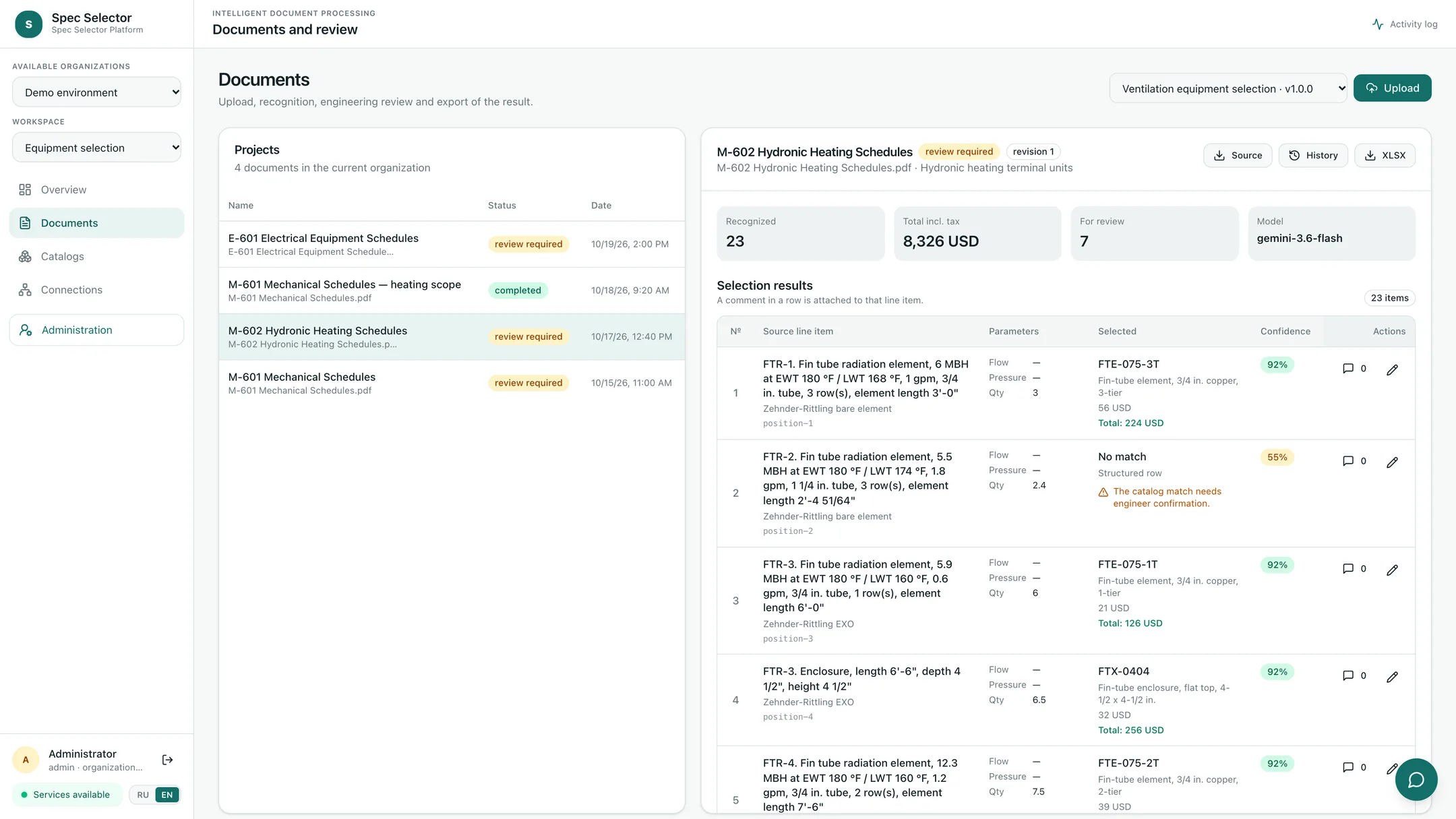Open the Equipment selection workspace dropdown

[x=96, y=148]
